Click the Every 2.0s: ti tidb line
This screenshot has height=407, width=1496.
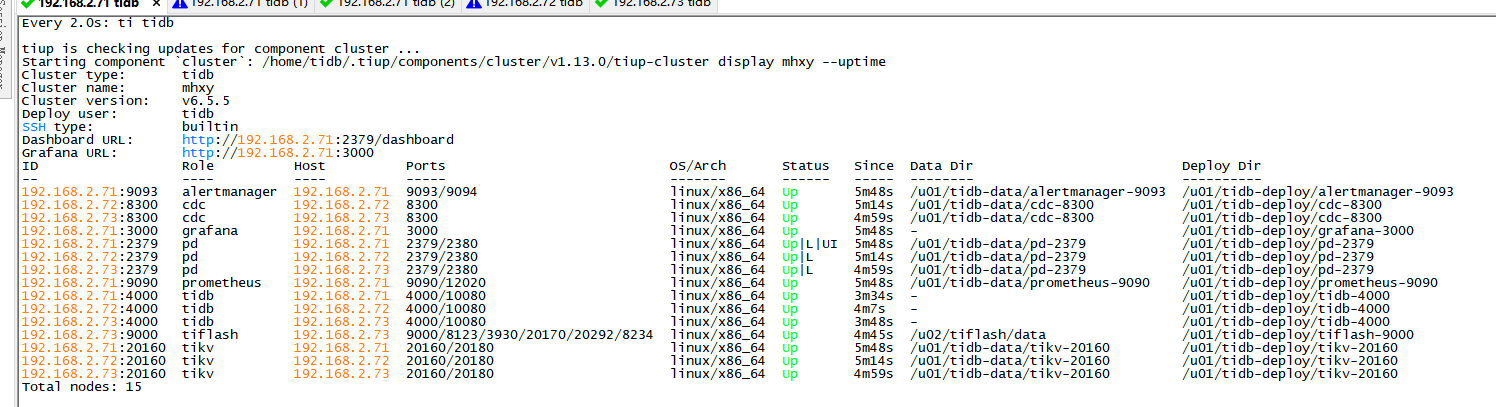[98, 23]
